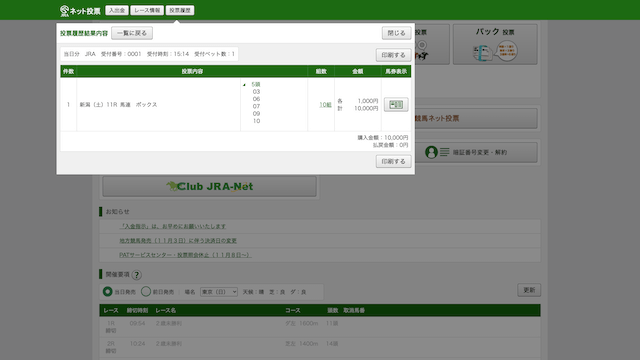Click the 開催要項 help question-mark icon
The height and width of the screenshot is (360, 640).
click(x=137, y=275)
